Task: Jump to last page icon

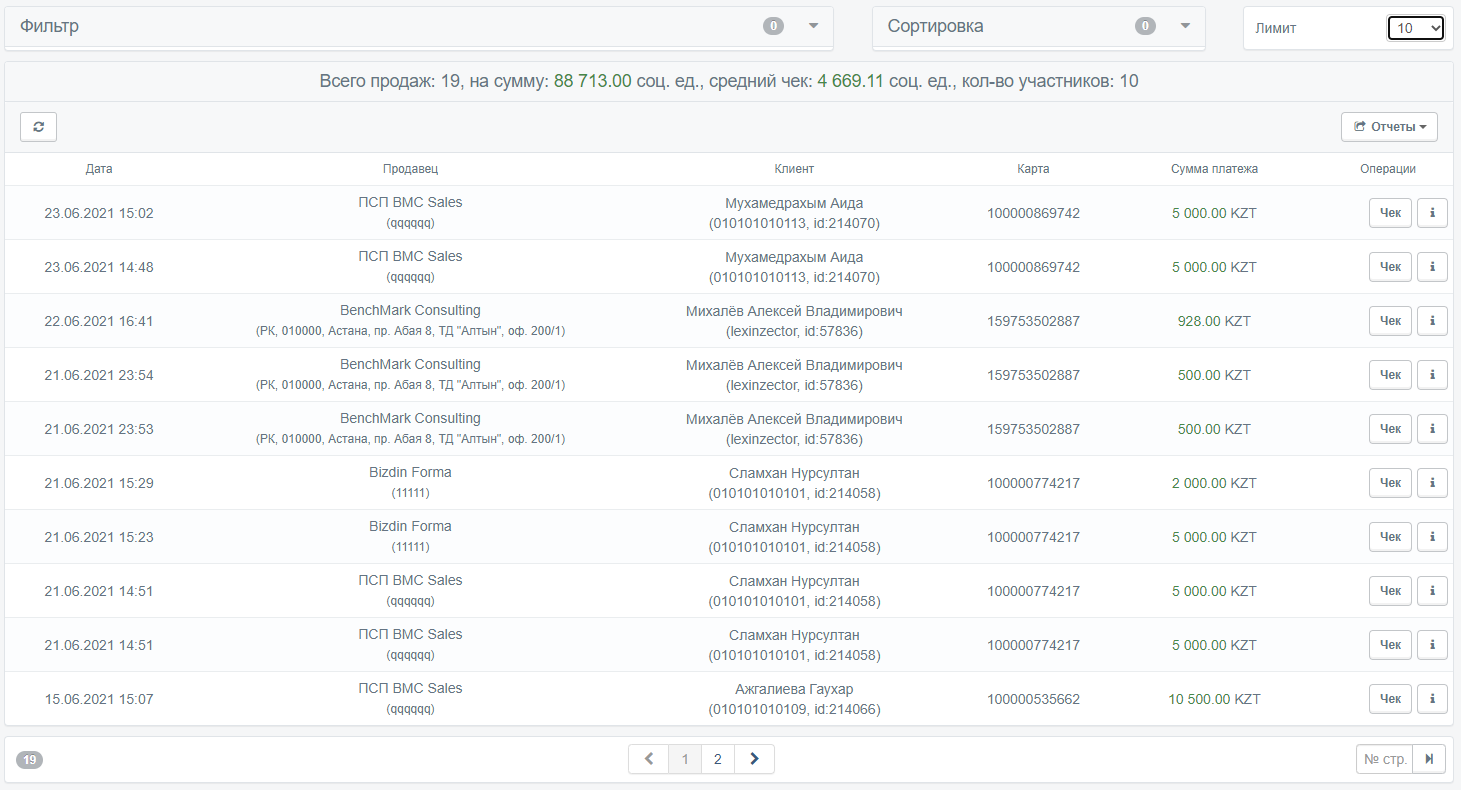Action: (x=1429, y=759)
